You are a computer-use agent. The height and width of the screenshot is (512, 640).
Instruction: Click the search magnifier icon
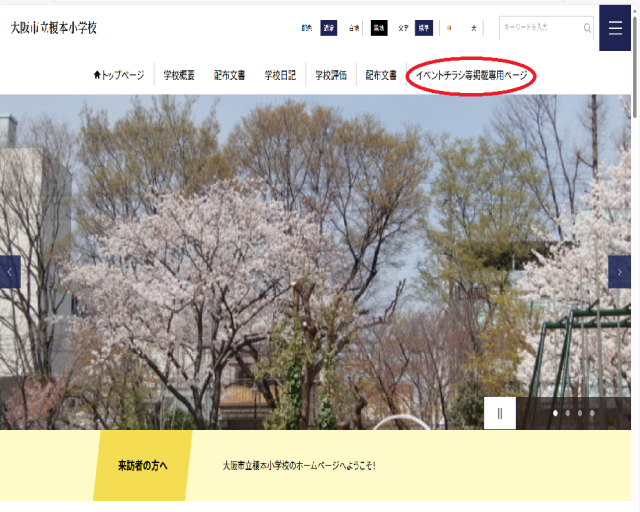(x=586, y=28)
